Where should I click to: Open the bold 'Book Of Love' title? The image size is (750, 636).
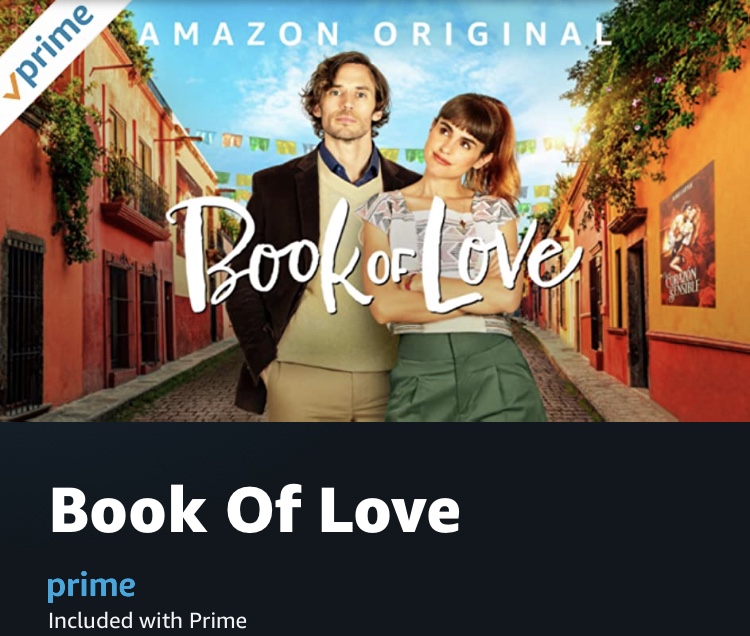[x=255, y=510]
